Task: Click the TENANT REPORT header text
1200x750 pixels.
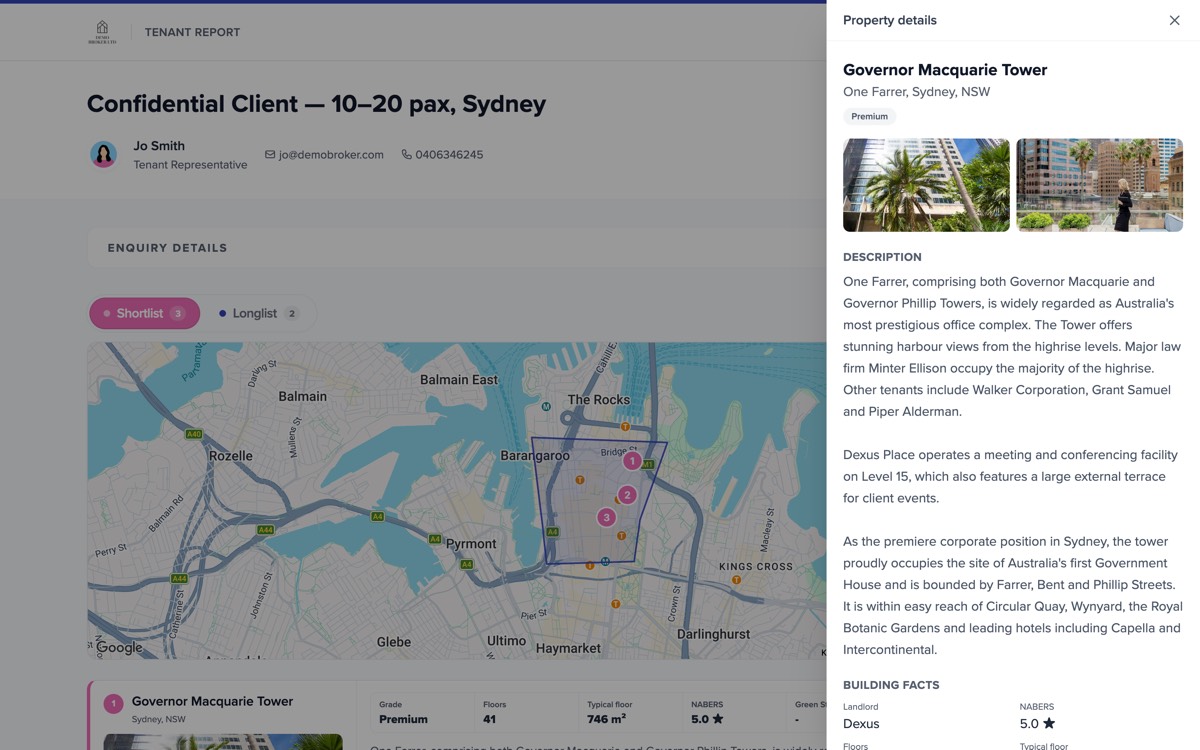Action: [x=192, y=32]
